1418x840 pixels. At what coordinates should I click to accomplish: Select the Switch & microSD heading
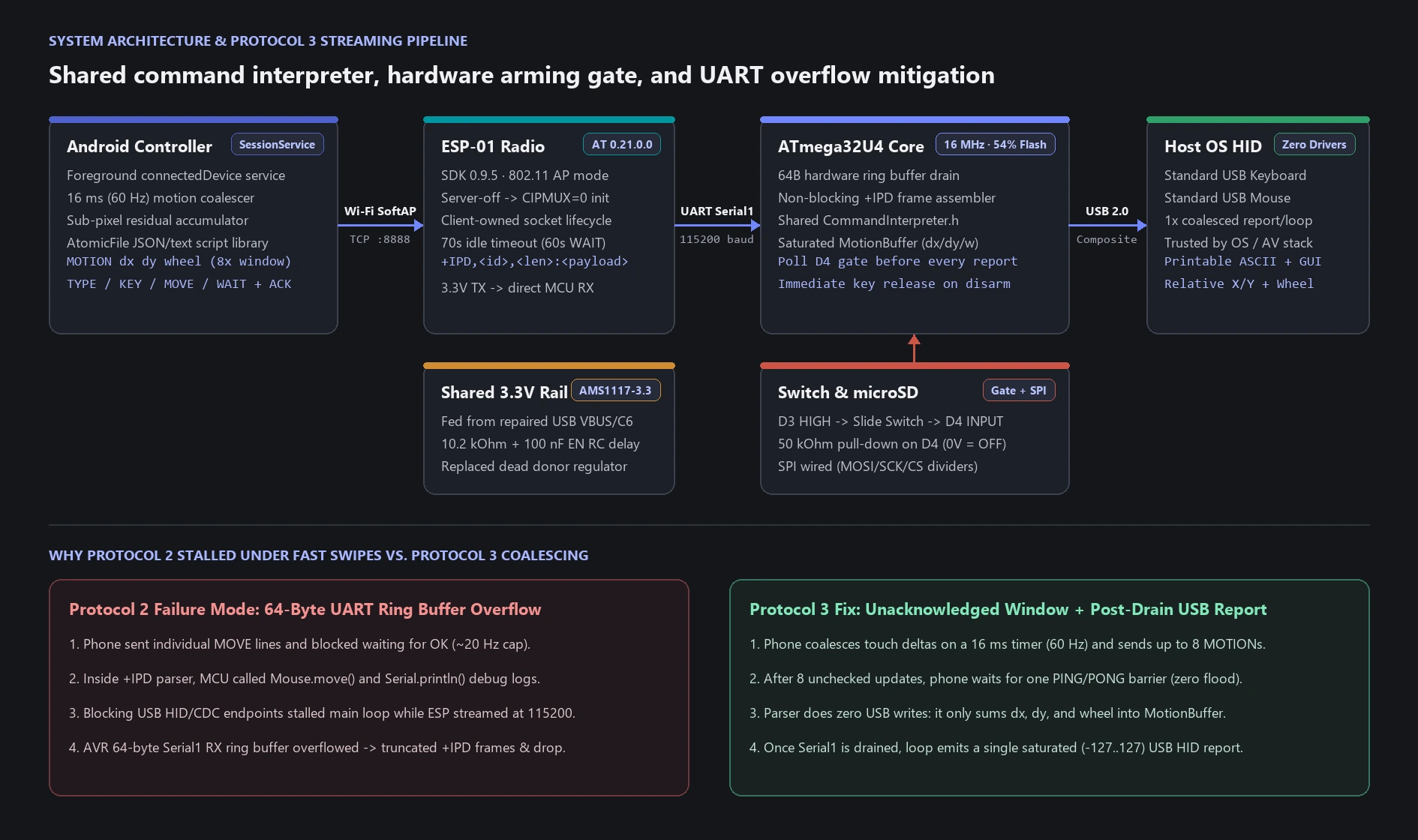[848, 392]
